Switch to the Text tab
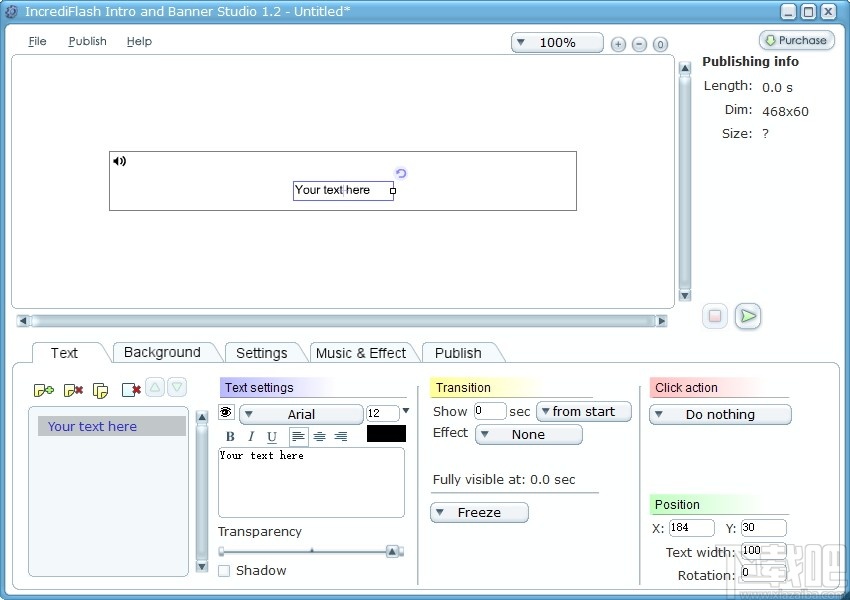Screen dimensions: 850x600 (x=64, y=353)
